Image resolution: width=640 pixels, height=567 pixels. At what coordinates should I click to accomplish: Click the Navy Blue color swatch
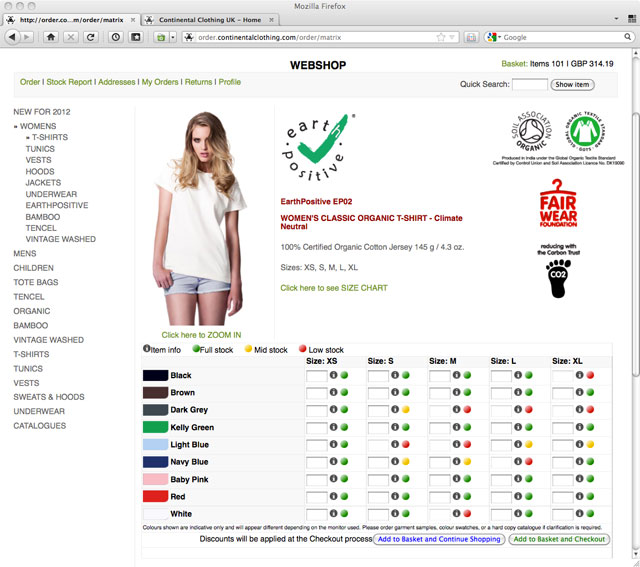click(x=155, y=462)
